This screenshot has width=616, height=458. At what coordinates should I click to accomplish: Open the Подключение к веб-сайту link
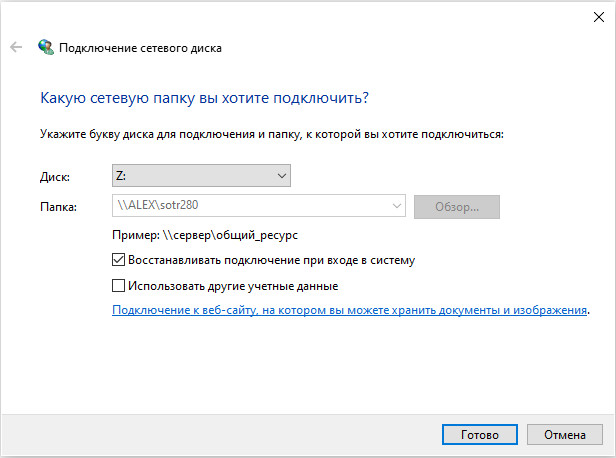pos(349,310)
